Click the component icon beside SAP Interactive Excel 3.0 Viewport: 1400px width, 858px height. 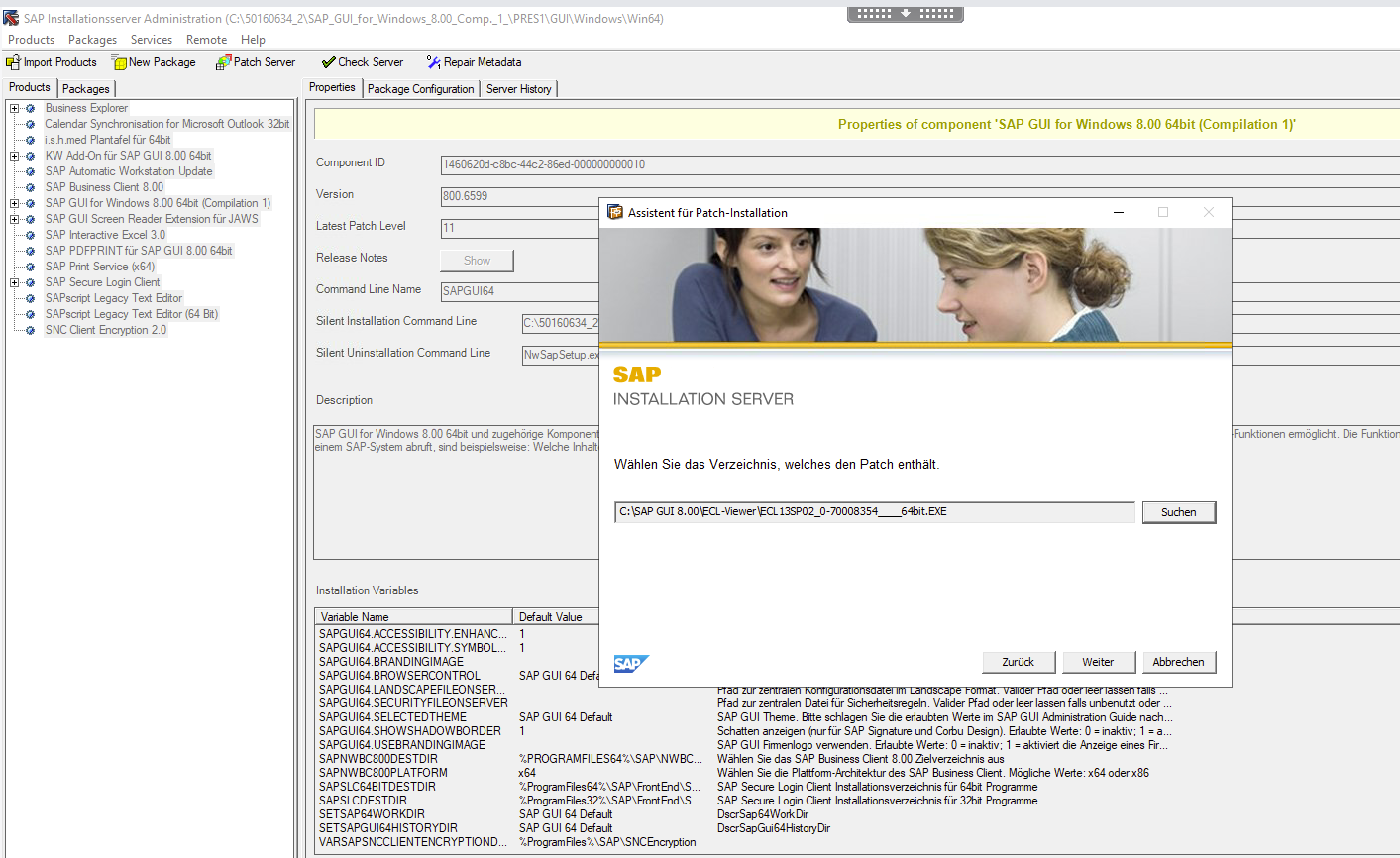coord(31,235)
